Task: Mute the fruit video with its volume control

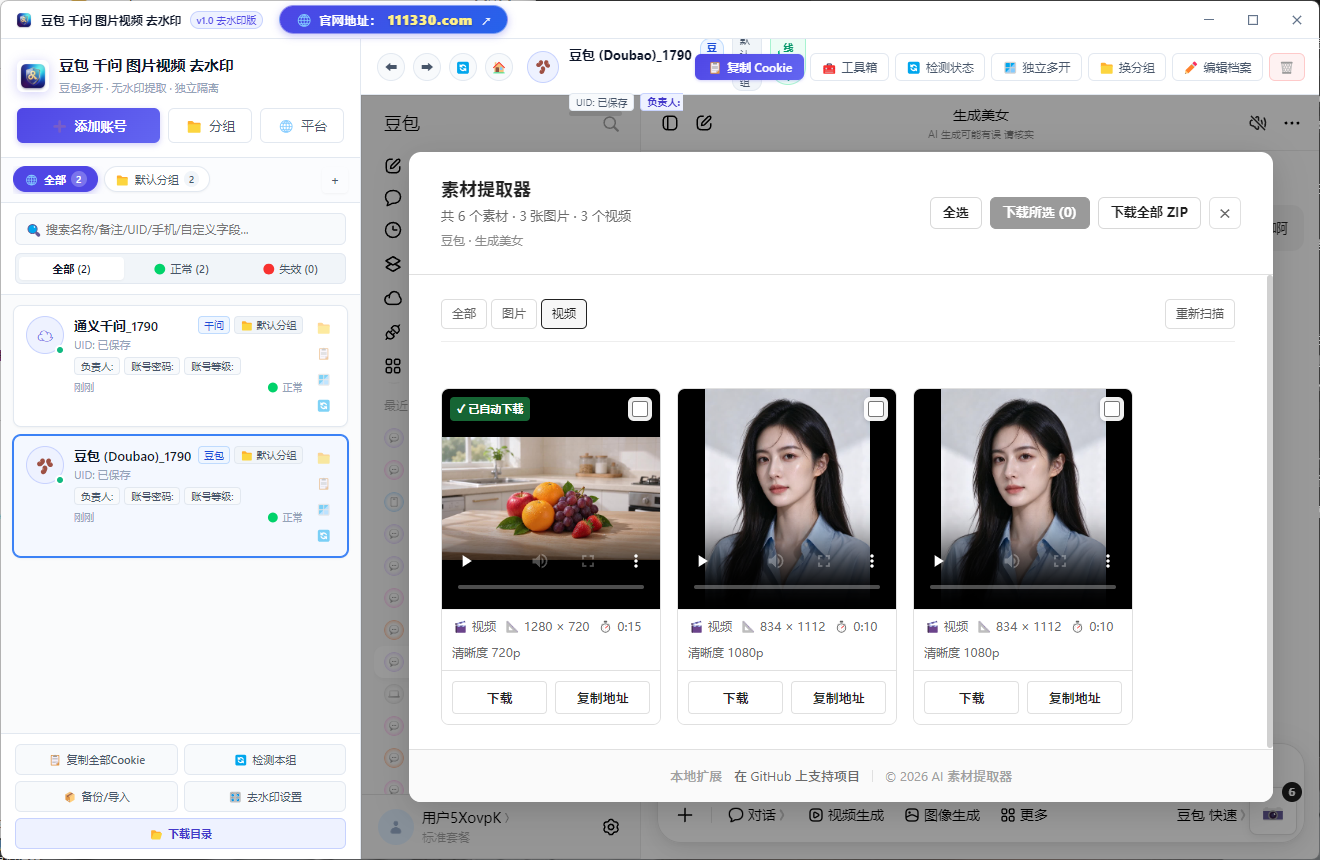Action: pos(540,561)
